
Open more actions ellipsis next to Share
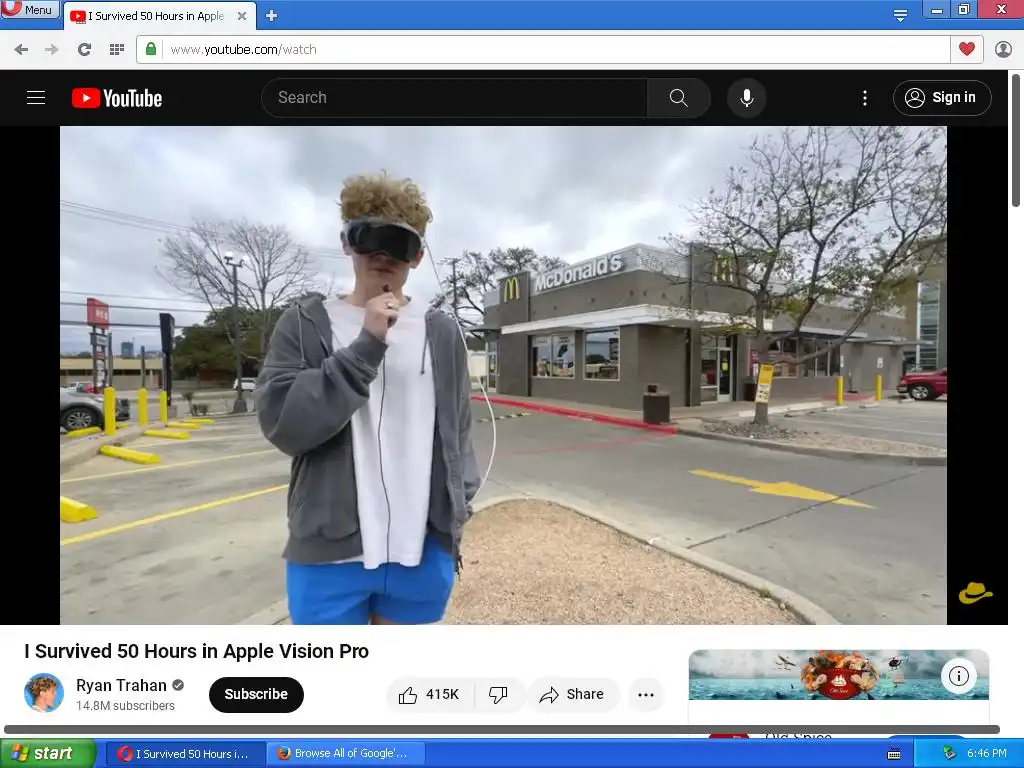[x=645, y=694]
